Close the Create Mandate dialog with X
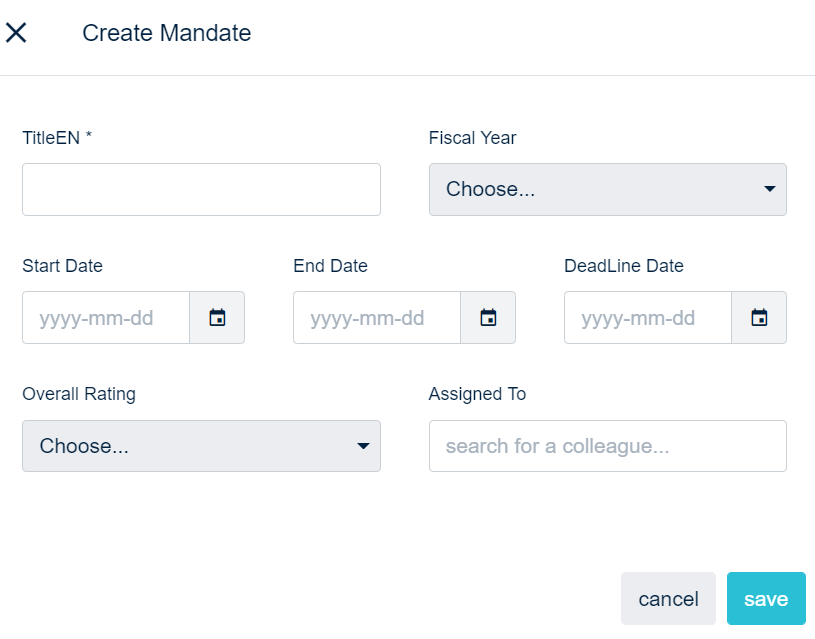Screen dimensions: 815x639 click(x=16, y=33)
